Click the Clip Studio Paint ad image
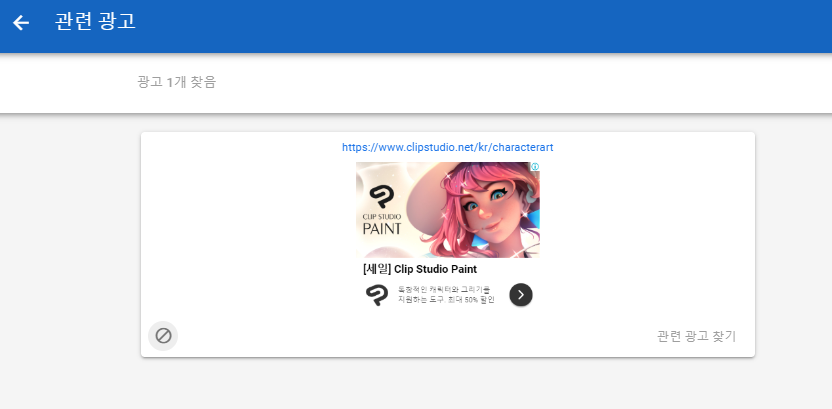 pyautogui.click(x=447, y=210)
